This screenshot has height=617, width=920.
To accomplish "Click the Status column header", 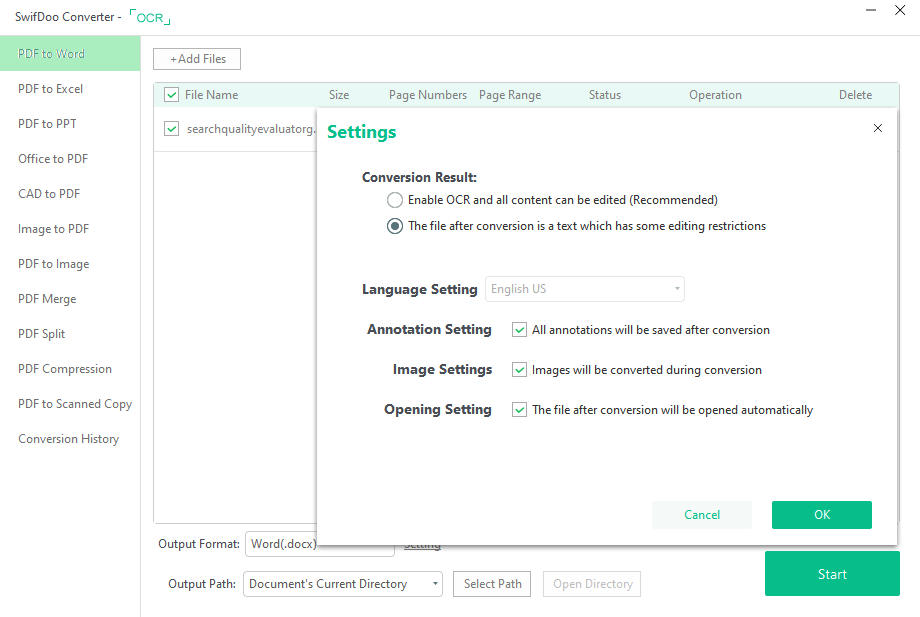I will pos(605,95).
